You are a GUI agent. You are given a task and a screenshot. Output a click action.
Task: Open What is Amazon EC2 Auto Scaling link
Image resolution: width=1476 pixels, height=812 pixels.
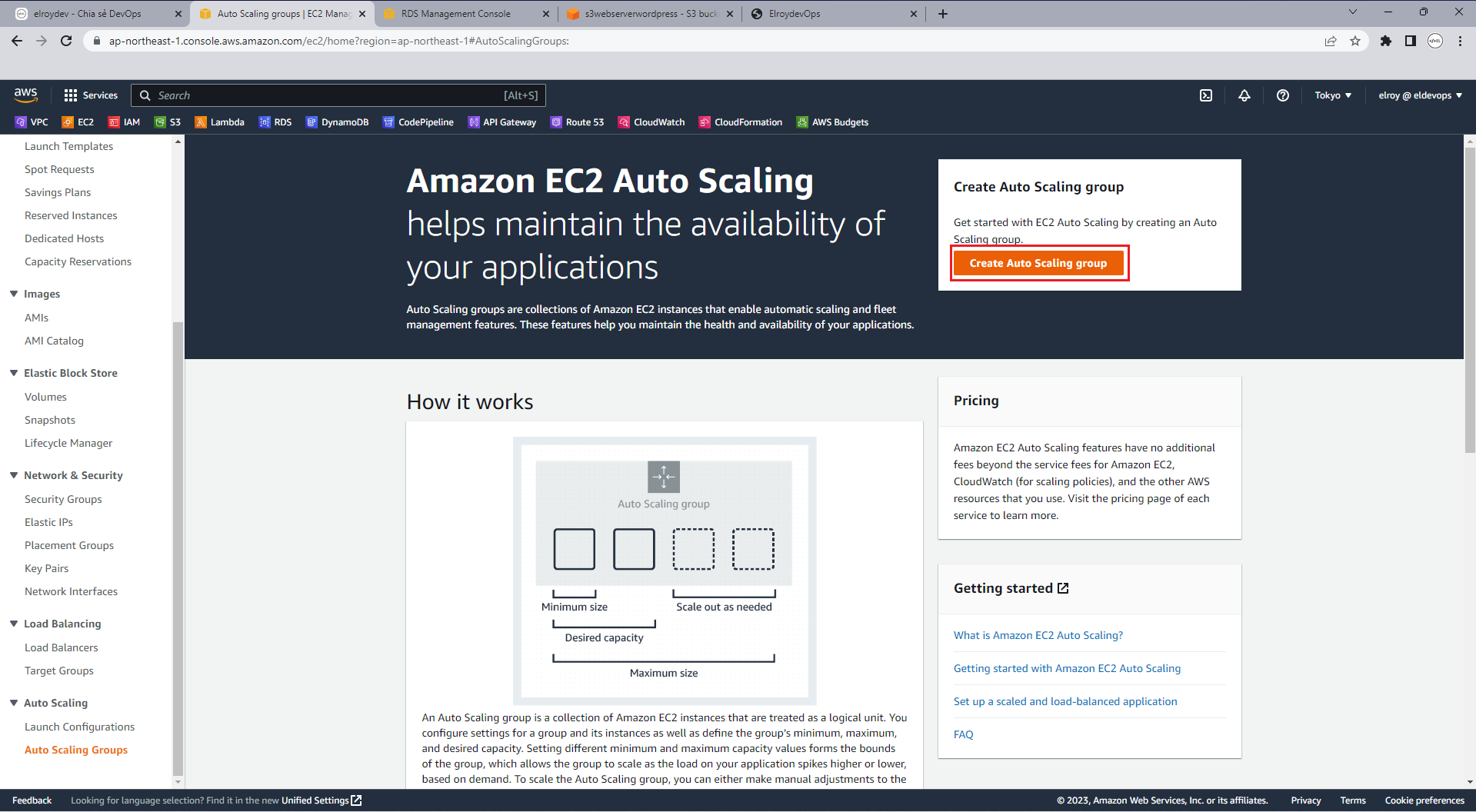coord(1038,635)
